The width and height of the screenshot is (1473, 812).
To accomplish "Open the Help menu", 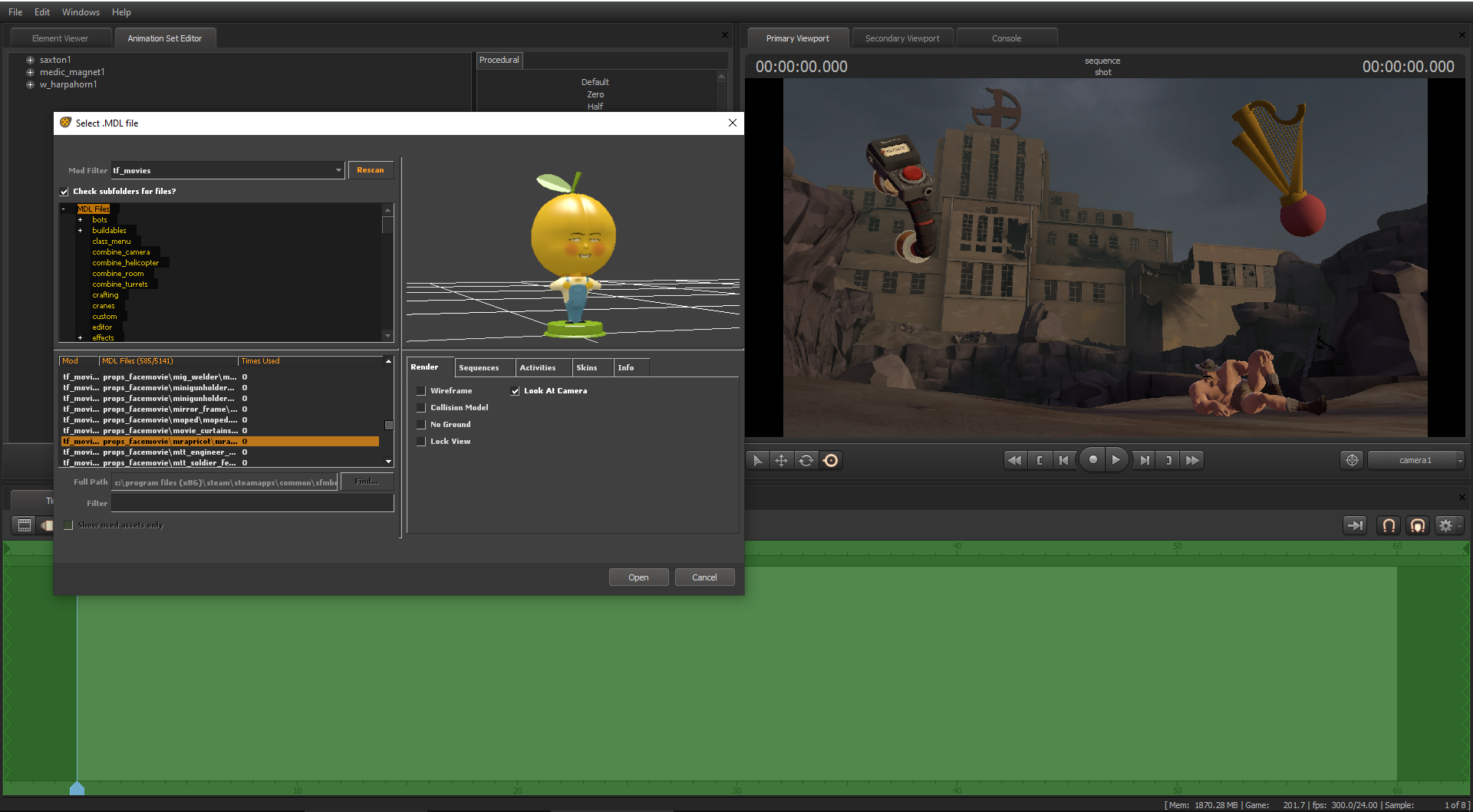I will (x=121, y=12).
